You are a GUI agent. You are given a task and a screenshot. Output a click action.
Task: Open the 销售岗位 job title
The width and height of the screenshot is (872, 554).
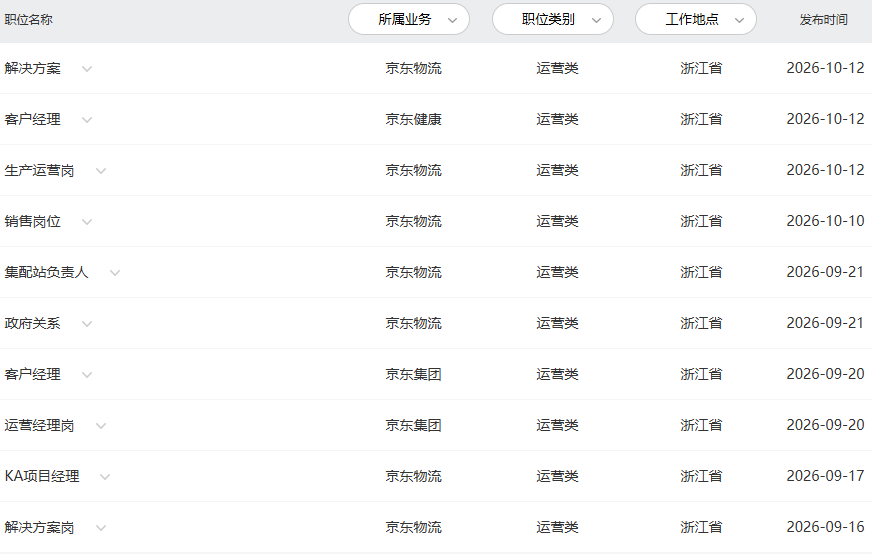pyautogui.click(x=32, y=221)
